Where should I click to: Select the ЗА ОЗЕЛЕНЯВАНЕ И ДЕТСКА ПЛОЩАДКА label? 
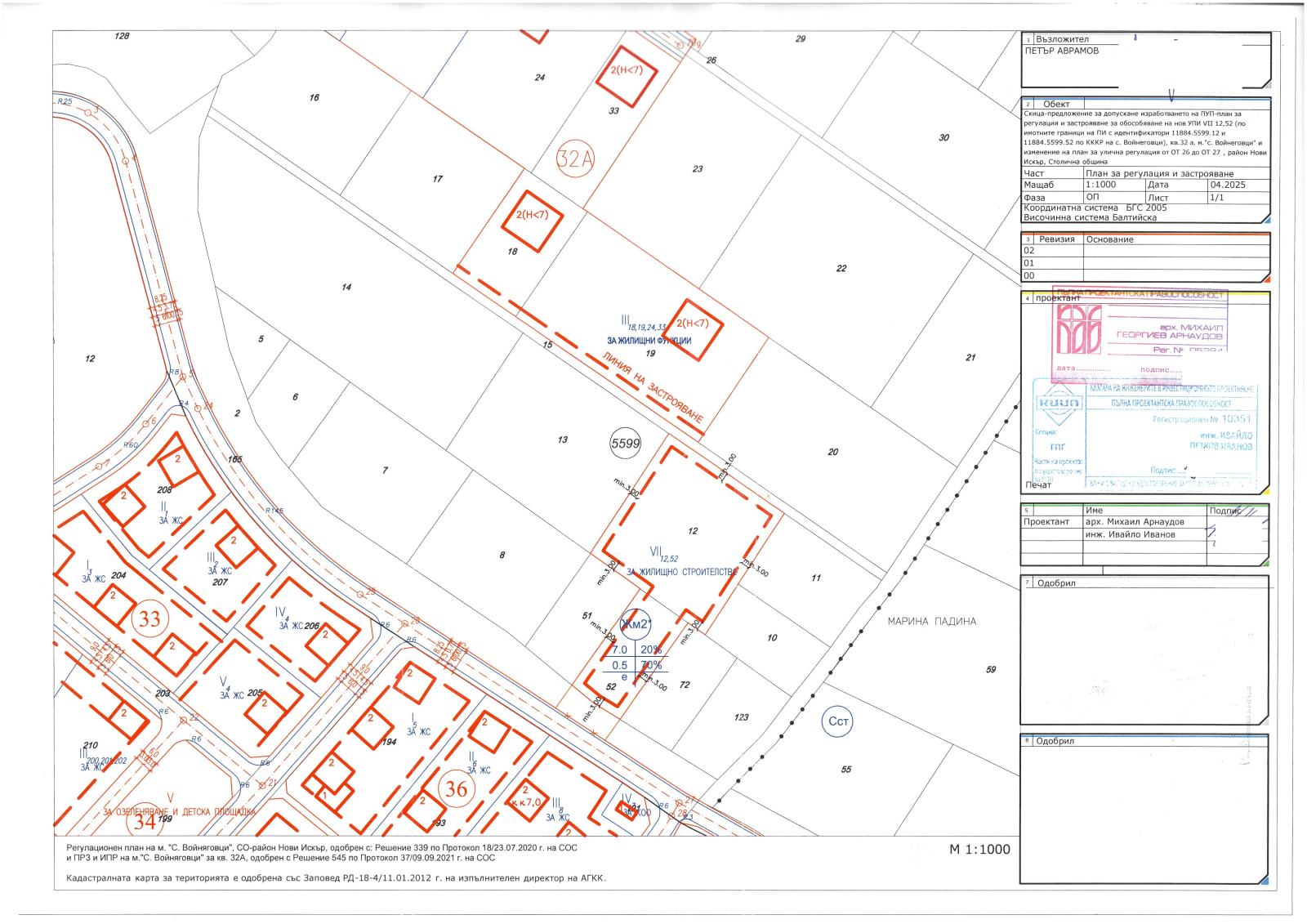coord(179,812)
